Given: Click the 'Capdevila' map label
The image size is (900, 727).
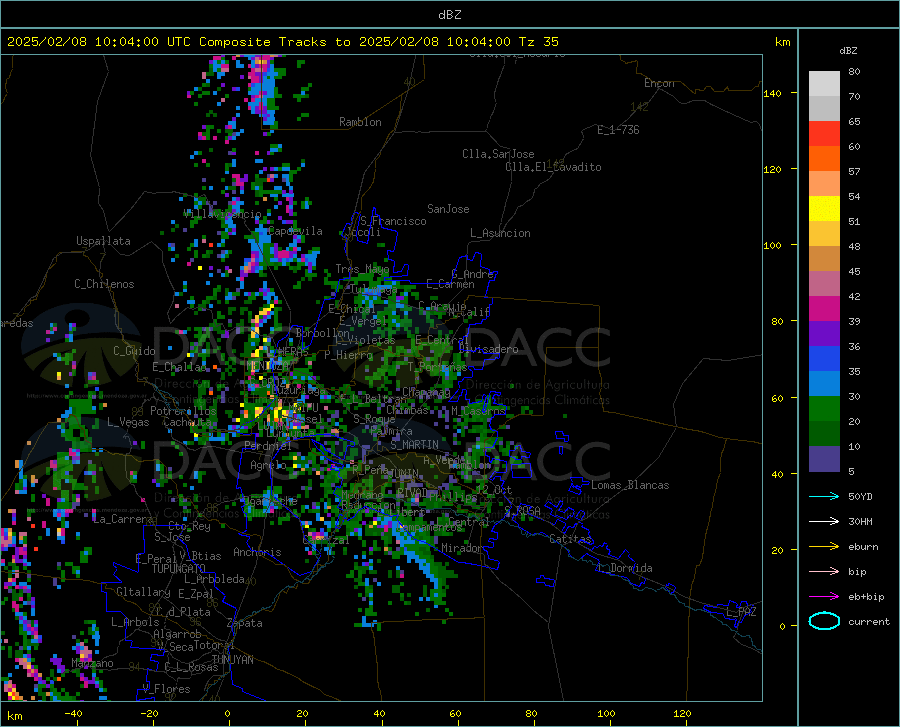Looking at the screenshot, I should 295,231.
